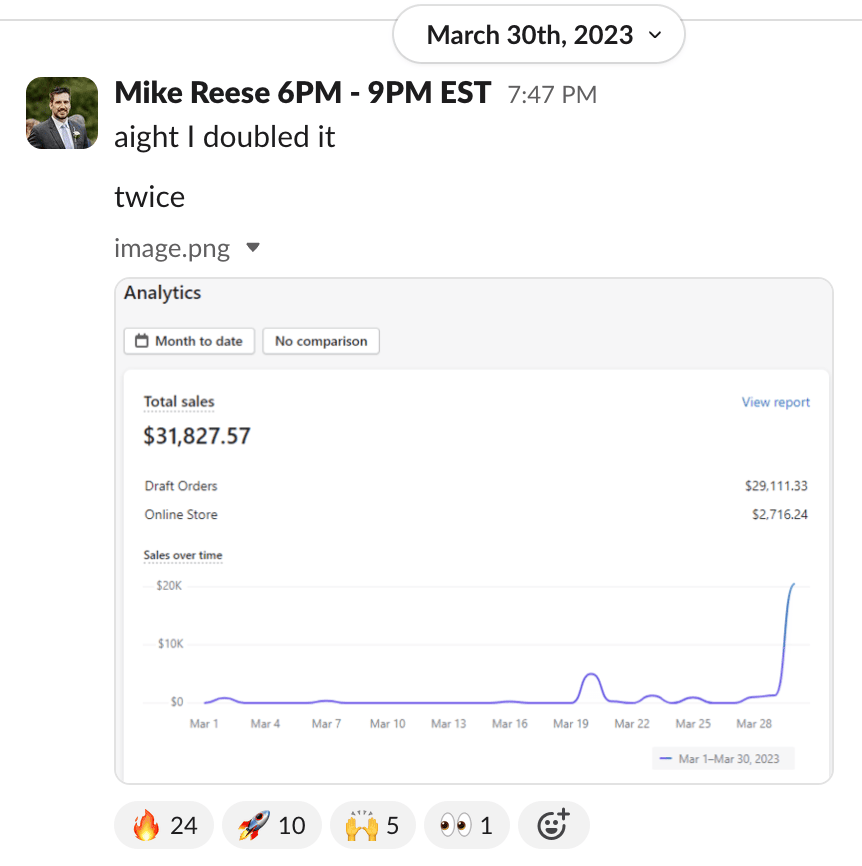Viewport: 862px width, 866px height.
Task: Click the add reaction smiley icon
Action: coord(553,825)
